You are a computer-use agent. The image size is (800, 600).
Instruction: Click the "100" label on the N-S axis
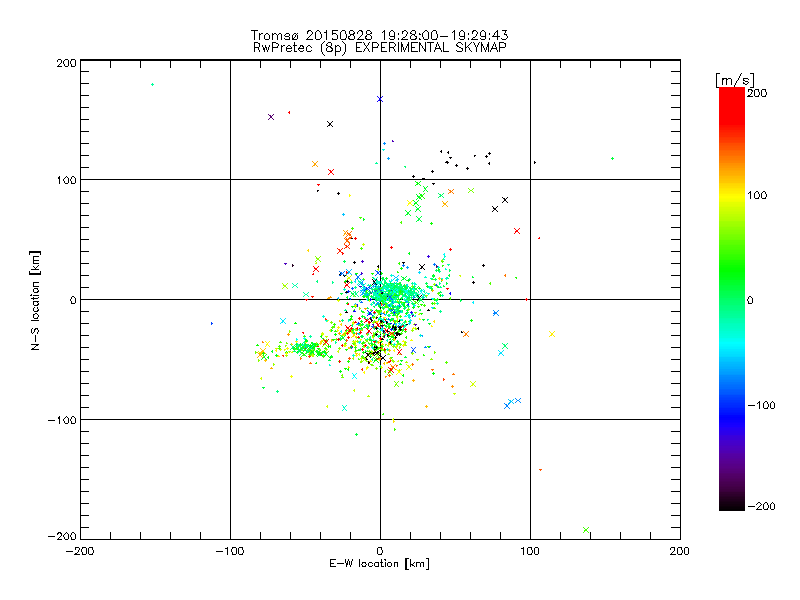pyautogui.click(x=66, y=180)
